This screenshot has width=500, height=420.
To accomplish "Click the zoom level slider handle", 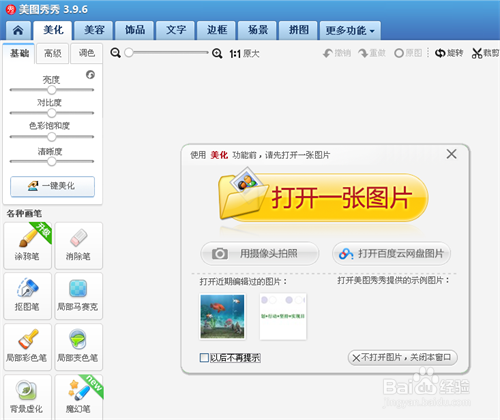I will [x=129, y=53].
